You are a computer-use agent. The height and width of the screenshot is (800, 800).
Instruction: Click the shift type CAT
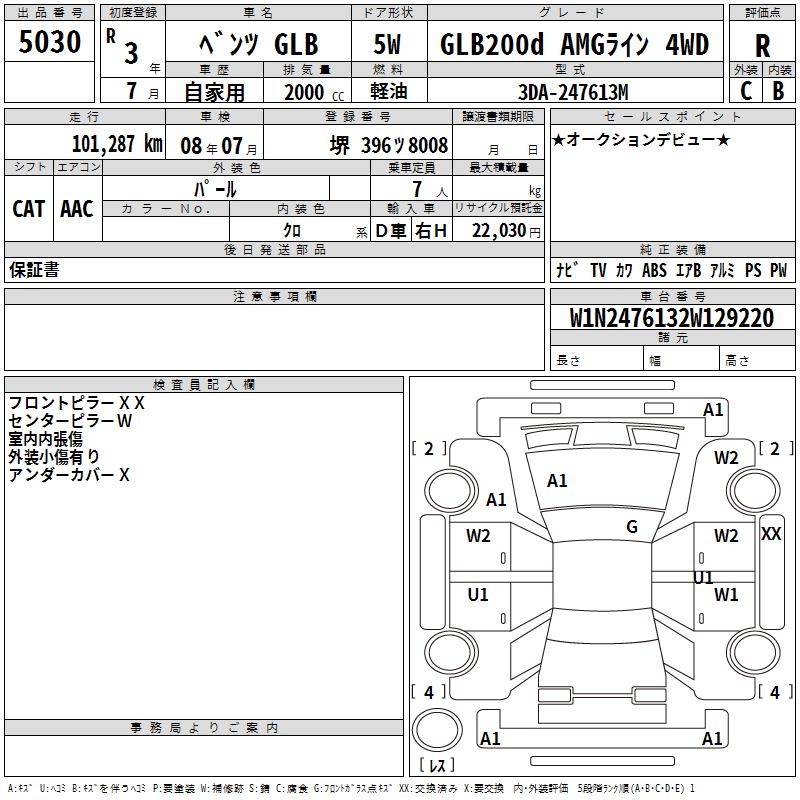point(29,209)
